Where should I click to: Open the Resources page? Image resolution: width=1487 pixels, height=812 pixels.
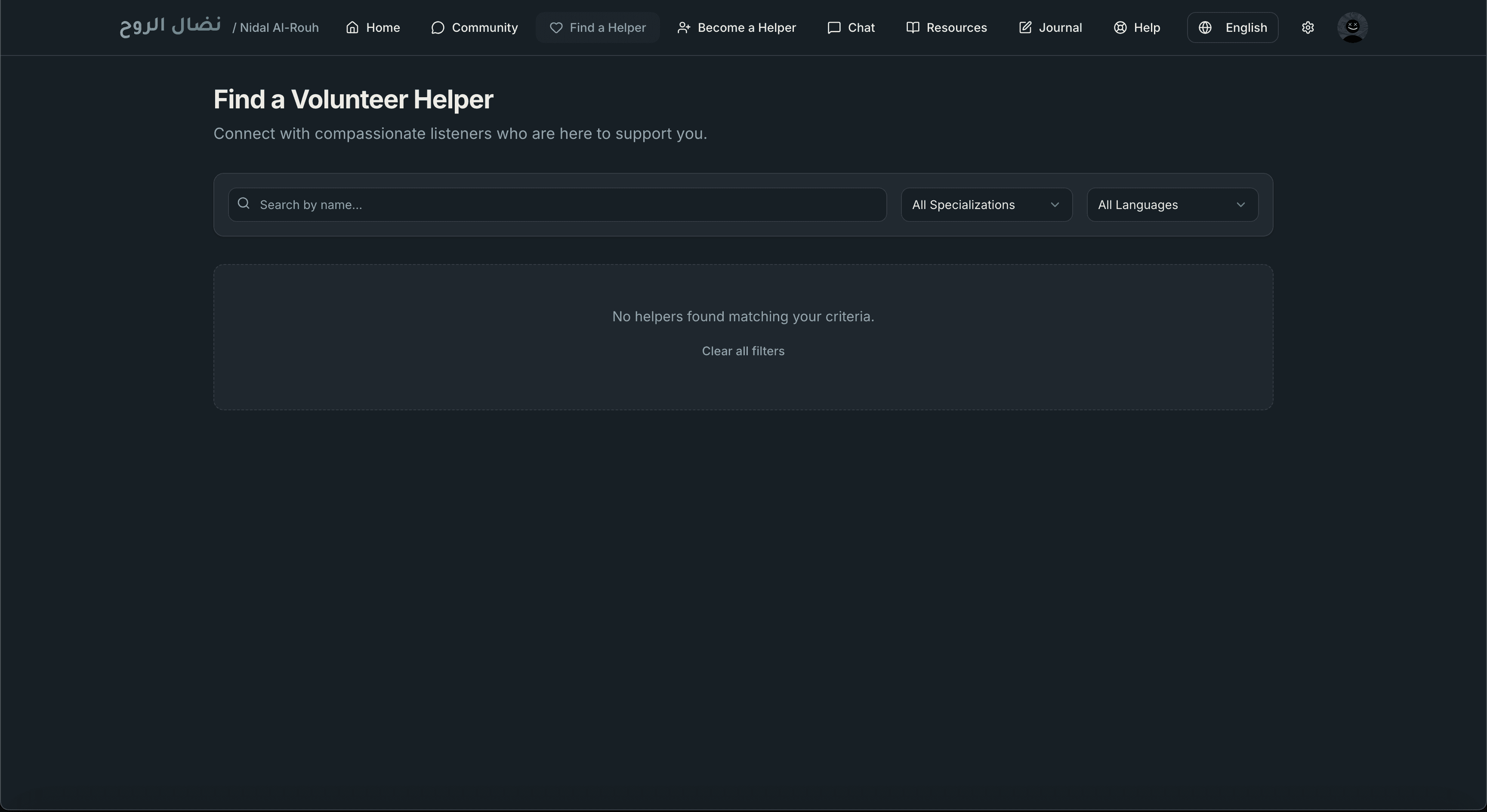coord(947,28)
